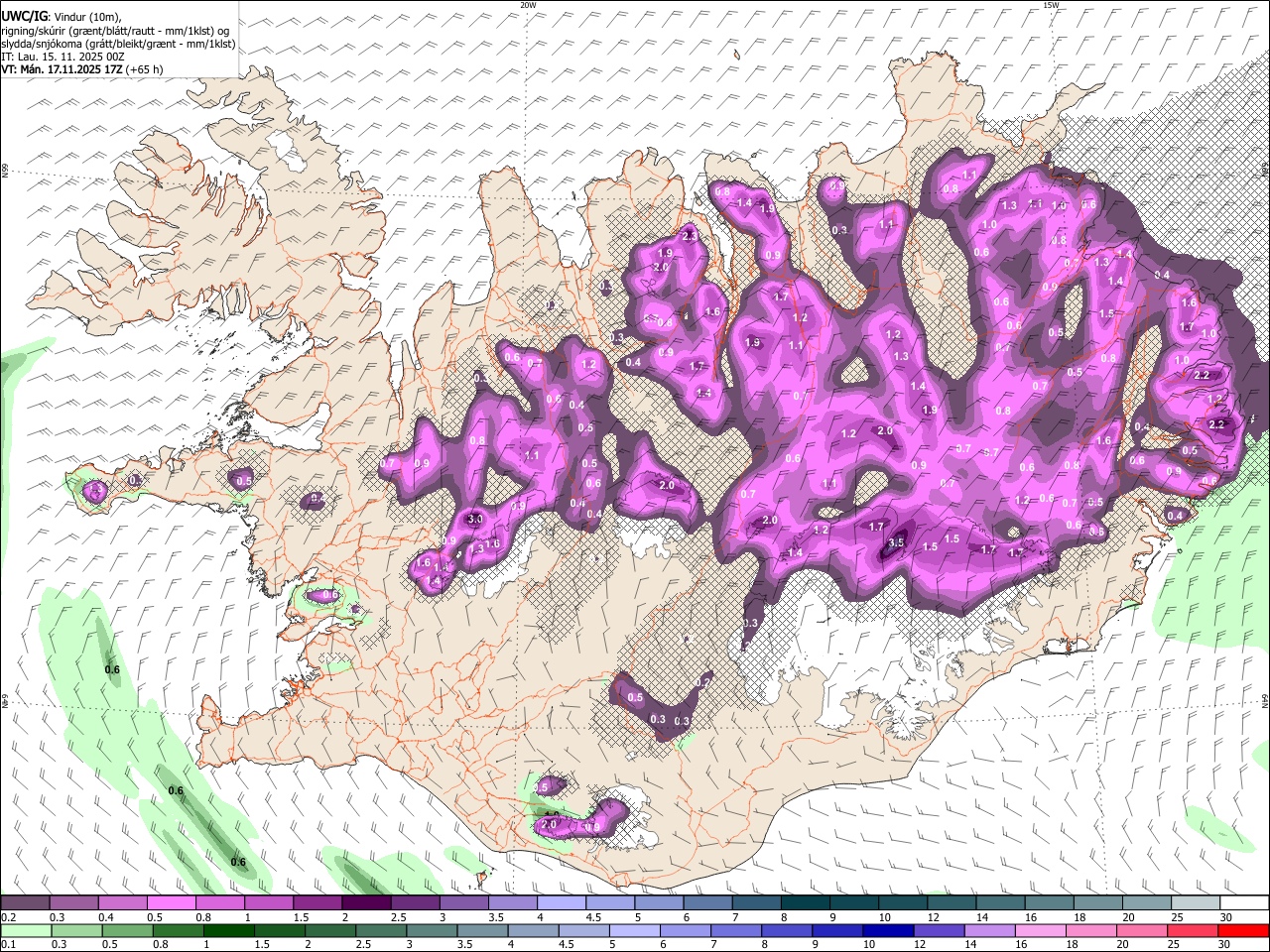Click the 'rigning/skúrir' legend description line
1270x952 pixels.
[116, 31]
